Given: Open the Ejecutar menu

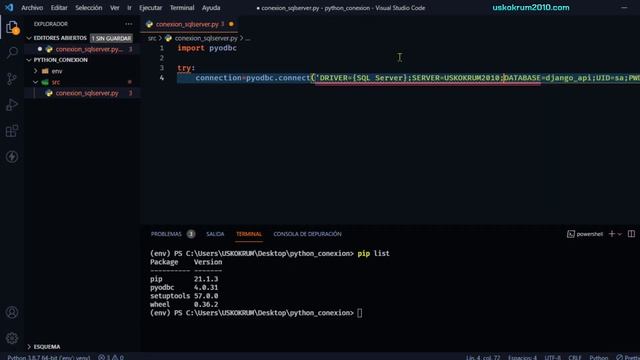Looking at the screenshot, I should coord(150,8).
